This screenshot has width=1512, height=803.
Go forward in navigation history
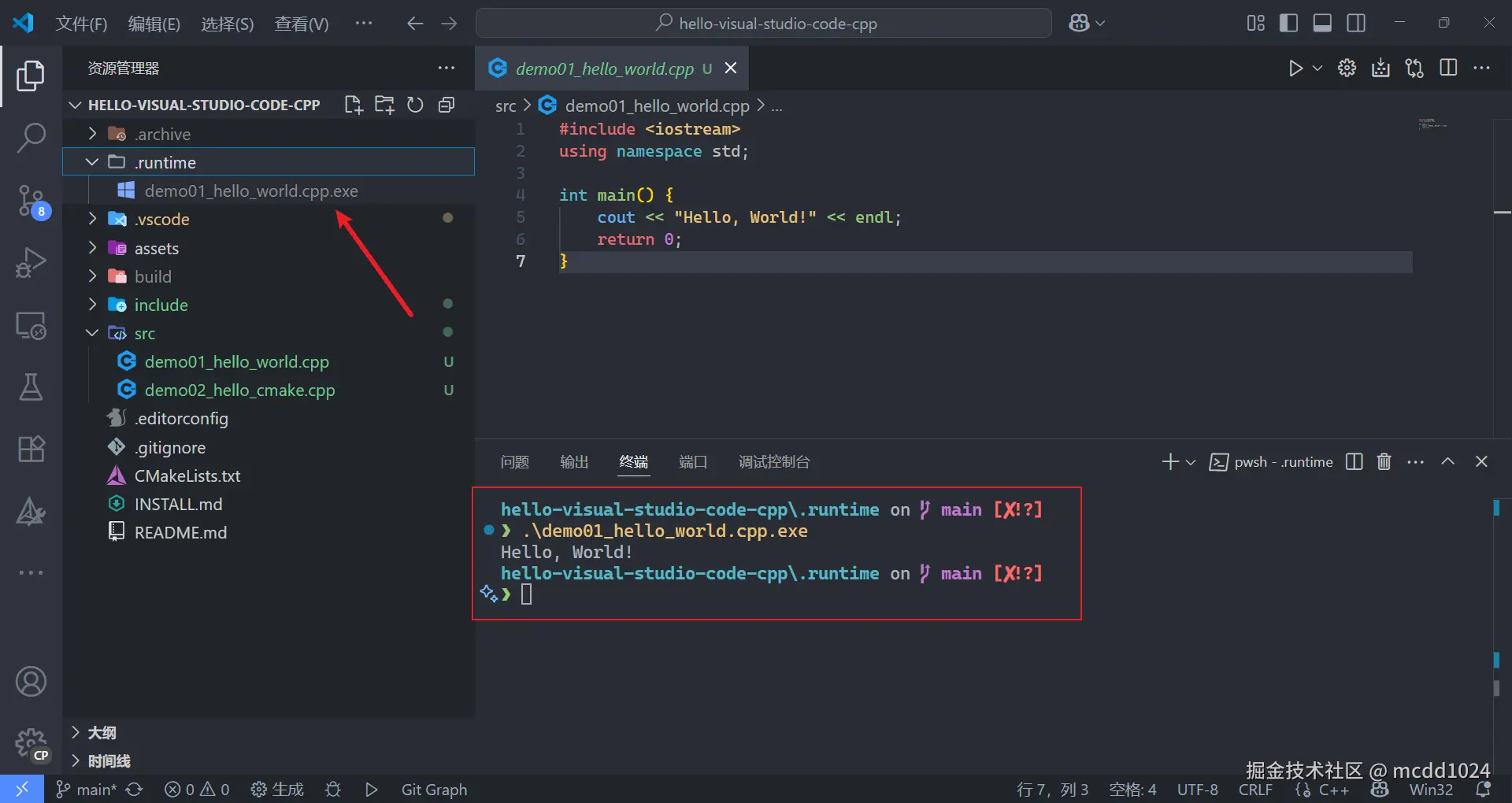449,24
